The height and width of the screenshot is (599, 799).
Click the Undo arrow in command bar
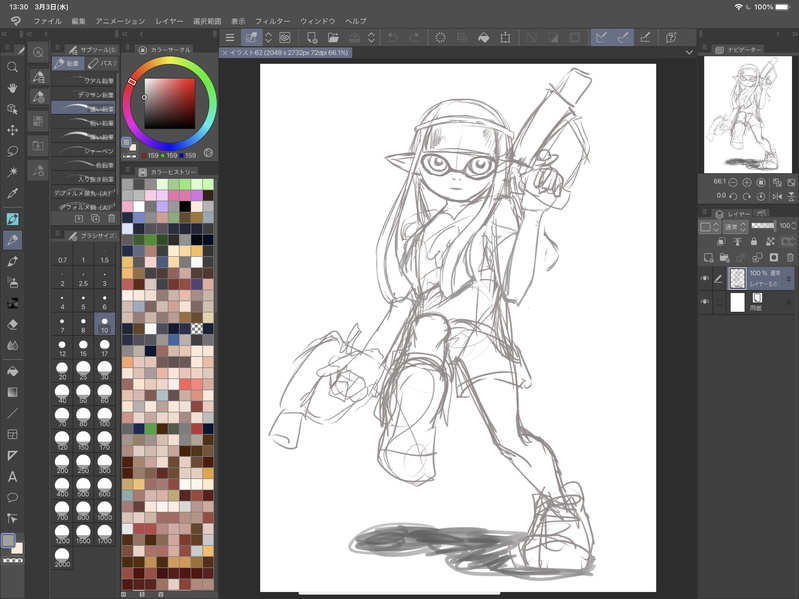pyautogui.click(x=392, y=37)
